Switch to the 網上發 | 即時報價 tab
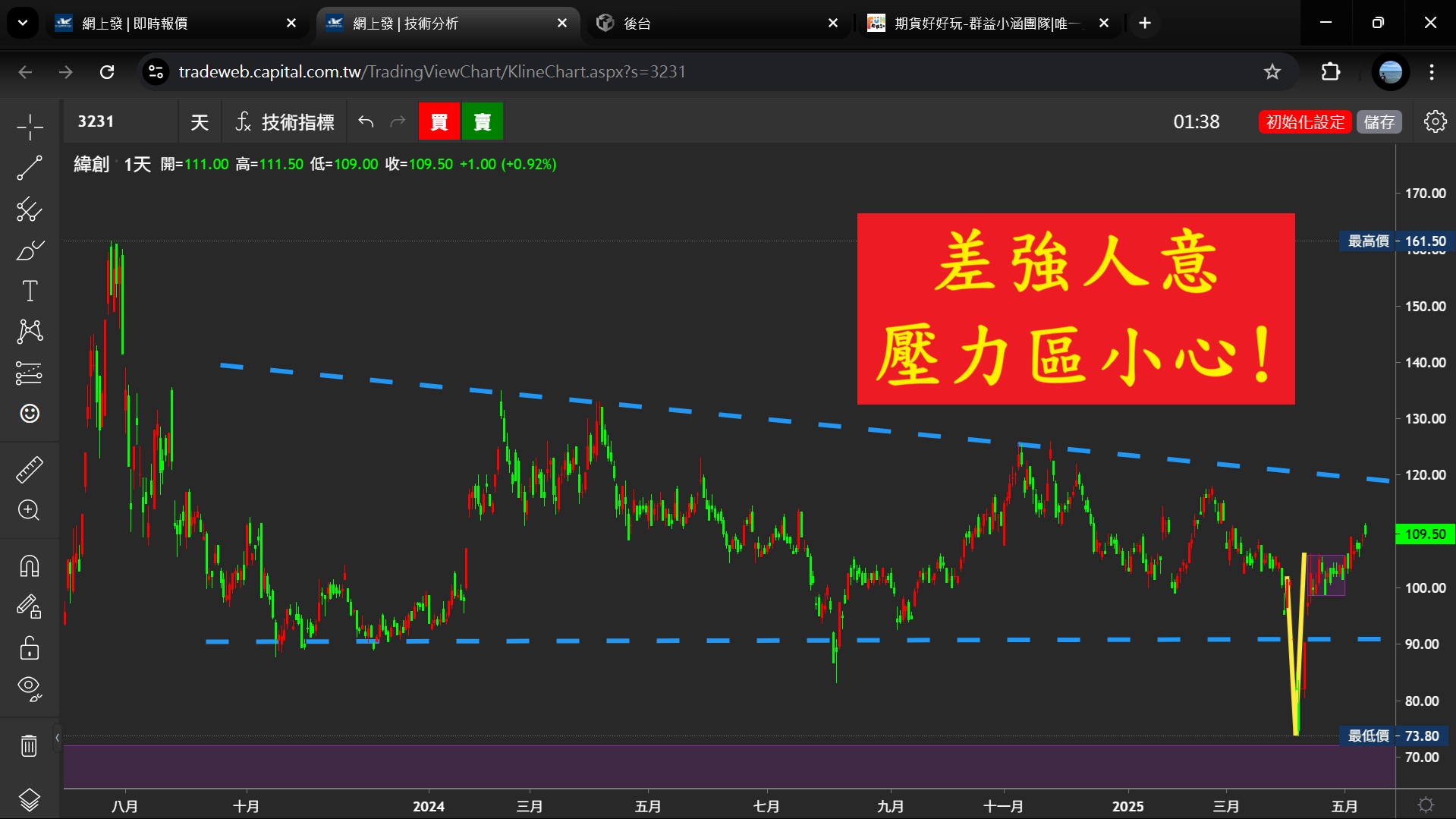Screen dimensions: 1456x819 point(176,24)
